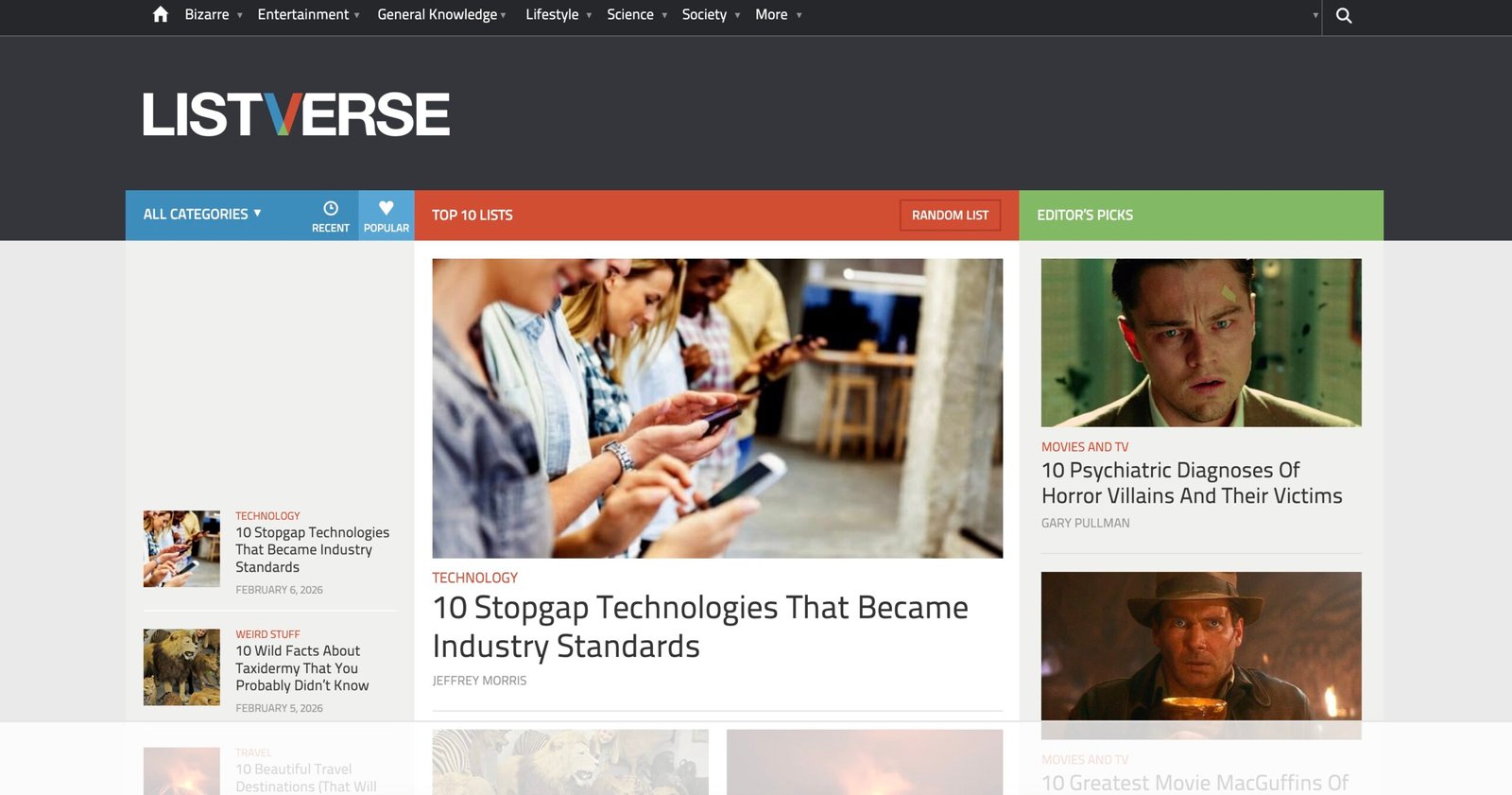This screenshot has height=795, width=1512.
Task: Click the Listverse logo
Action: (x=296, y=114)
